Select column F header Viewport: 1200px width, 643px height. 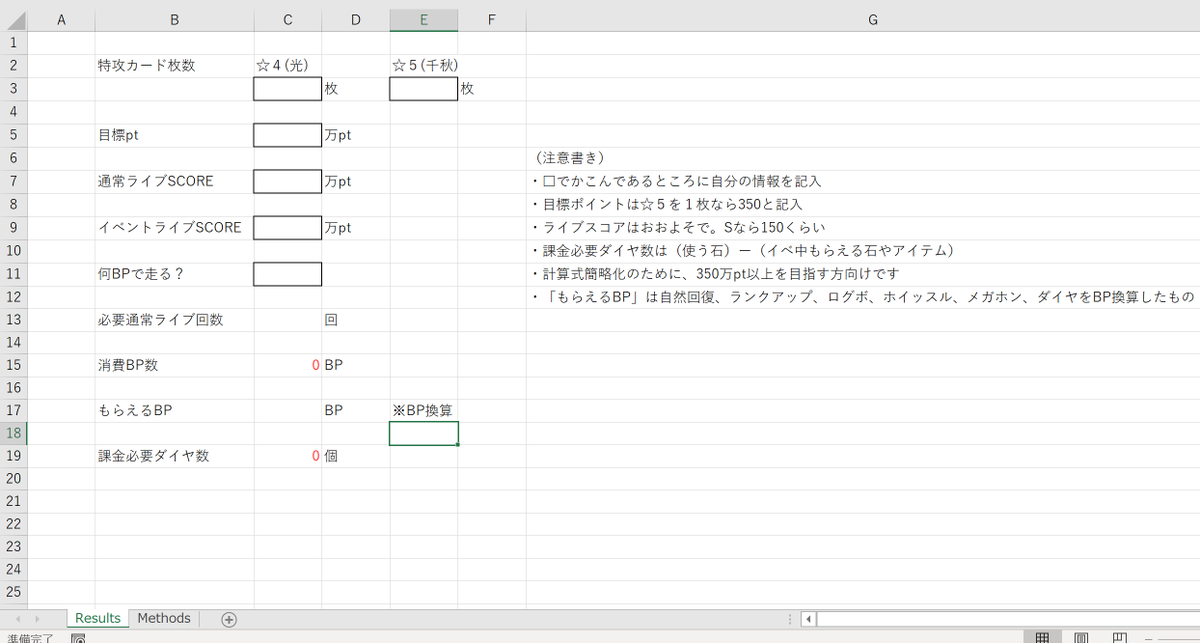492,20
